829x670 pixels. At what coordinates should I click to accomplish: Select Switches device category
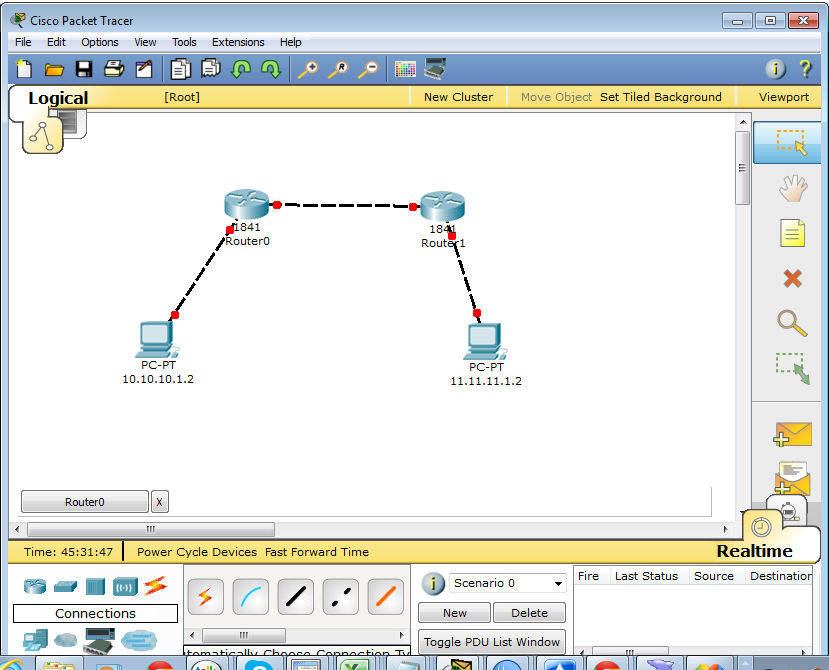pos(65,586)
